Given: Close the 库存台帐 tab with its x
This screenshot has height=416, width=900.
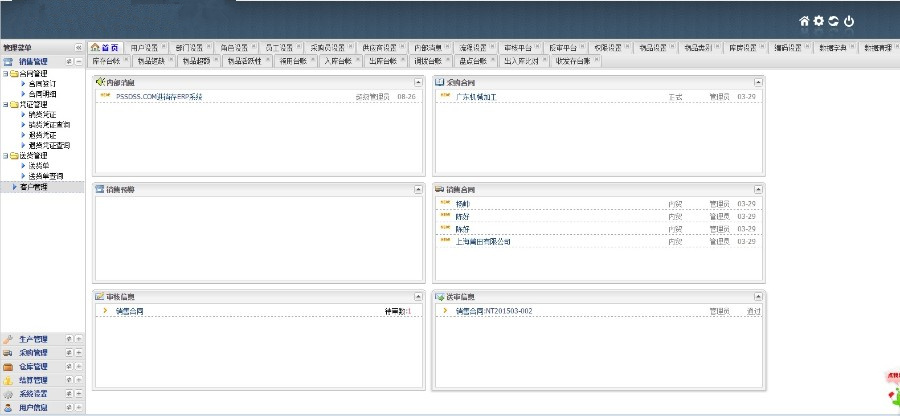Looking at the screenshot, I should (125, 60).
